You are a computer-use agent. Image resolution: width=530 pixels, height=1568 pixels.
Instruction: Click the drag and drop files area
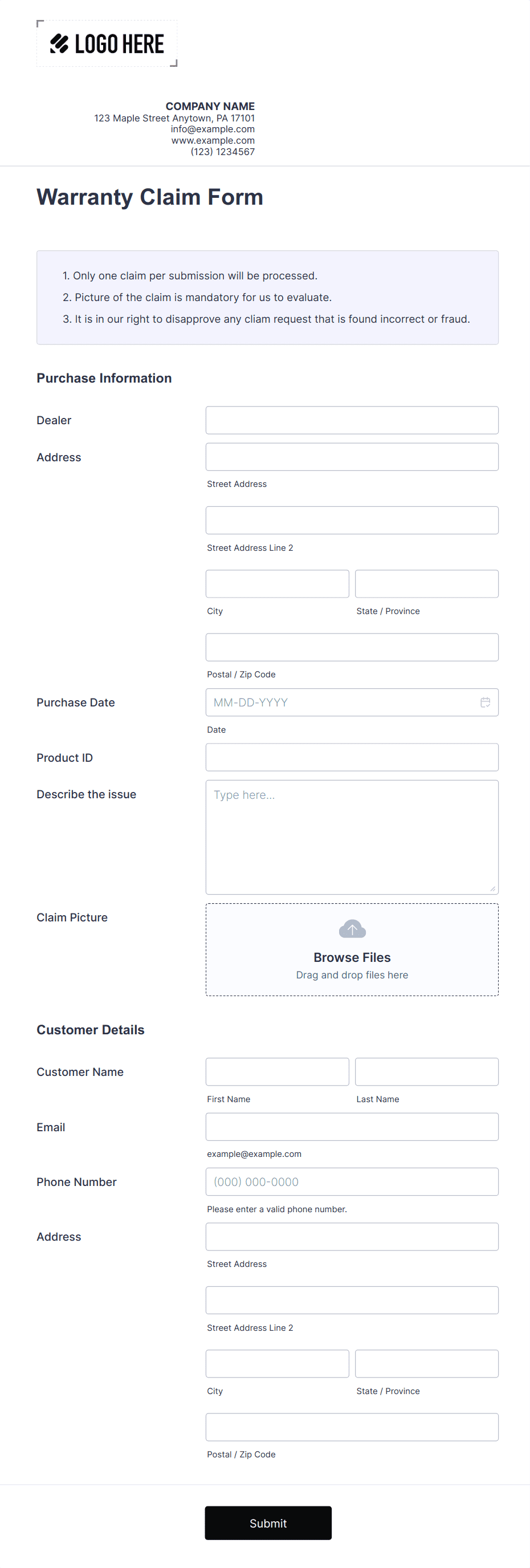click(x=352, y=974)
